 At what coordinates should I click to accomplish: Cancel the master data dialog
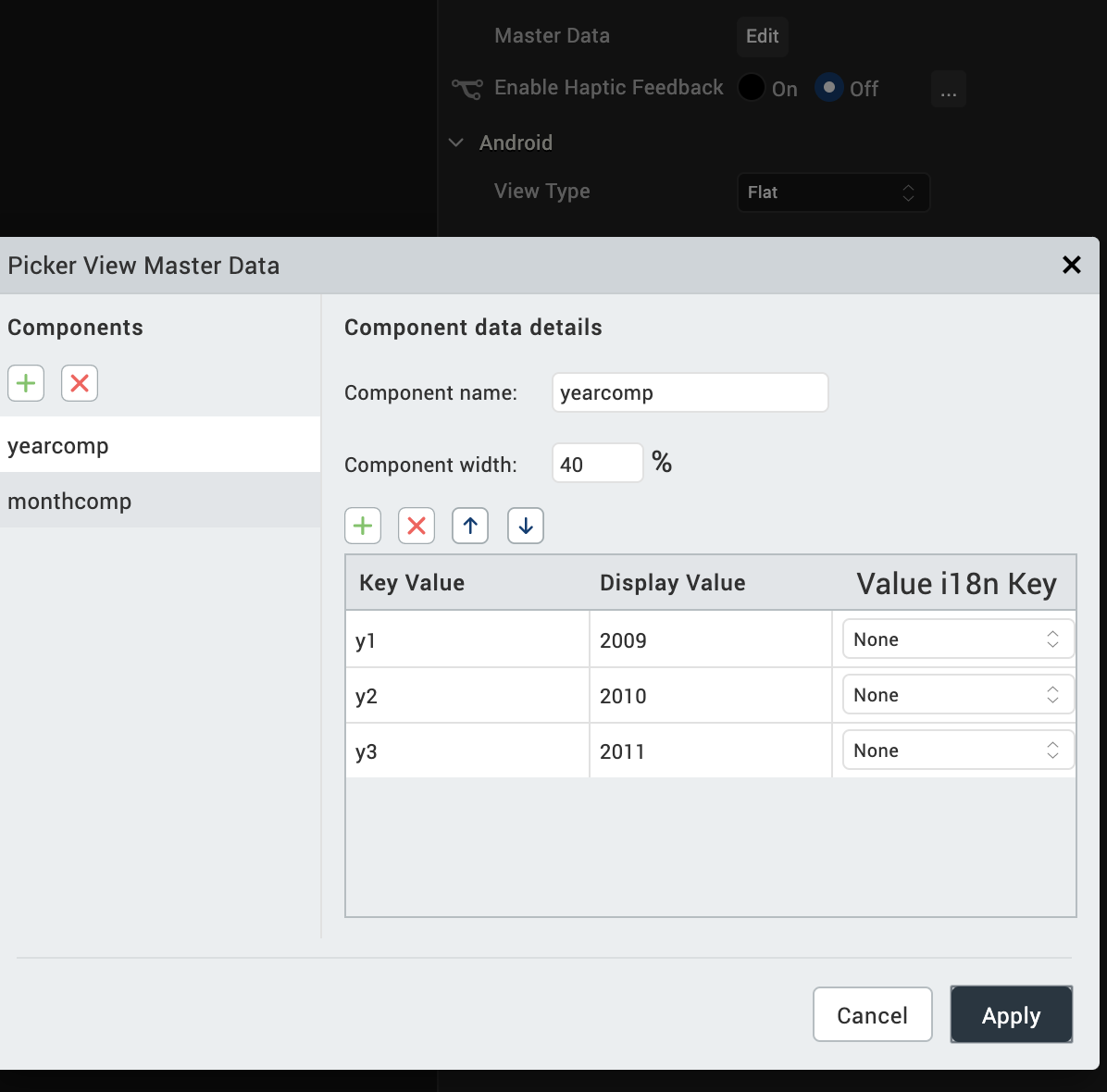(872, 1015)
